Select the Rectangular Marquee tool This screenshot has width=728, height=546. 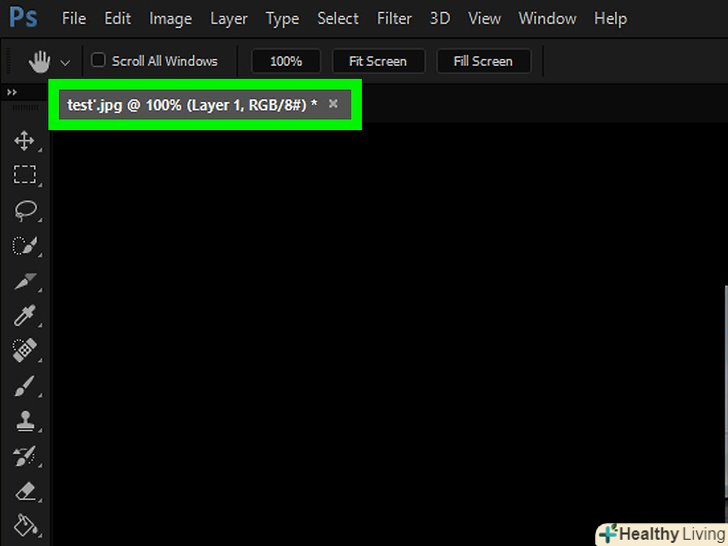24,175
